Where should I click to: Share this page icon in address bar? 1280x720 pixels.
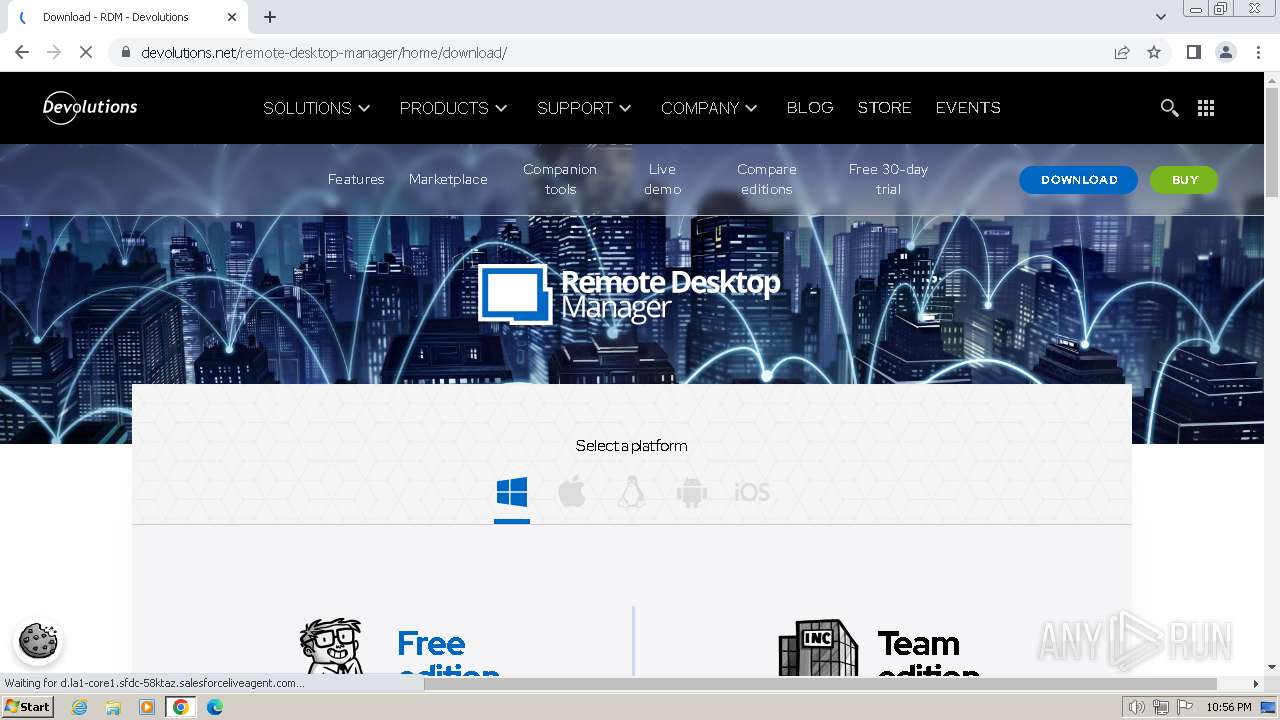point(1122,52)
